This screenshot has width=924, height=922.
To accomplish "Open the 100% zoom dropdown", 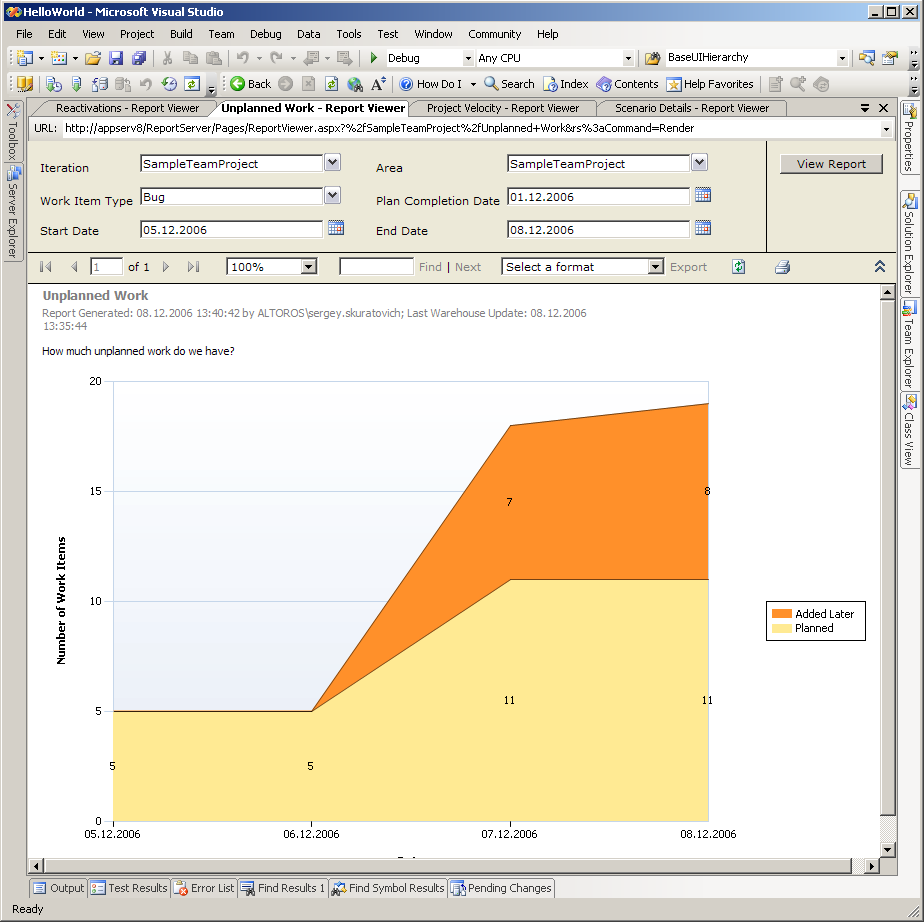I will pos(308,267).
